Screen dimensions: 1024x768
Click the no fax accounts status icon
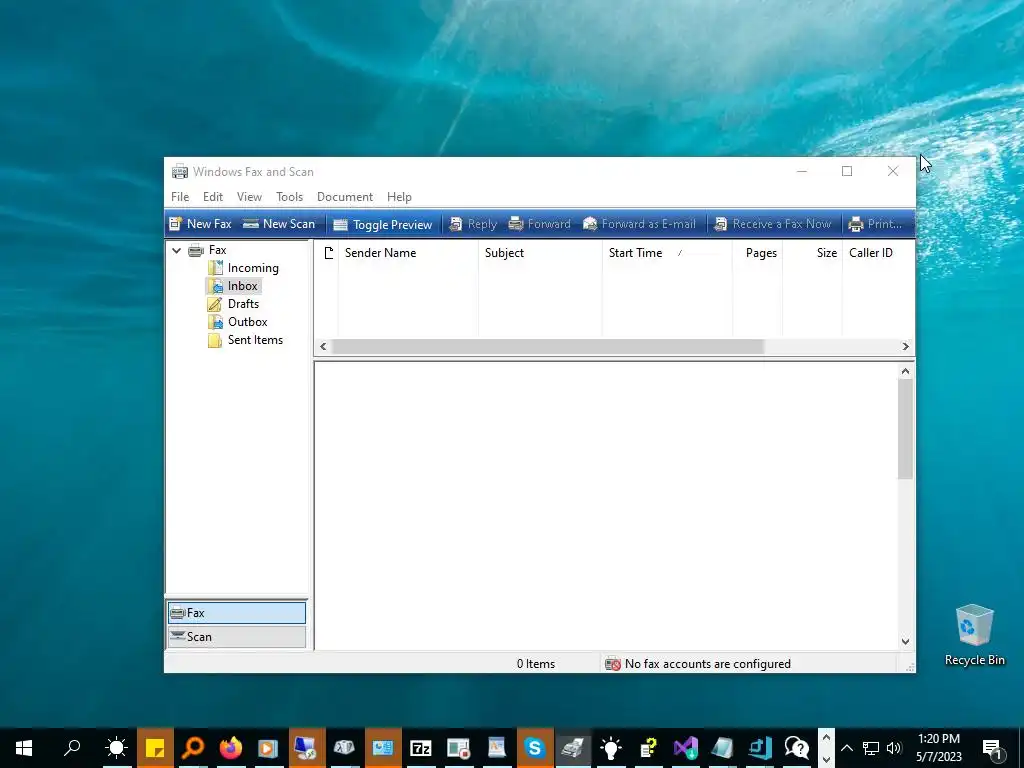point(613,664)
